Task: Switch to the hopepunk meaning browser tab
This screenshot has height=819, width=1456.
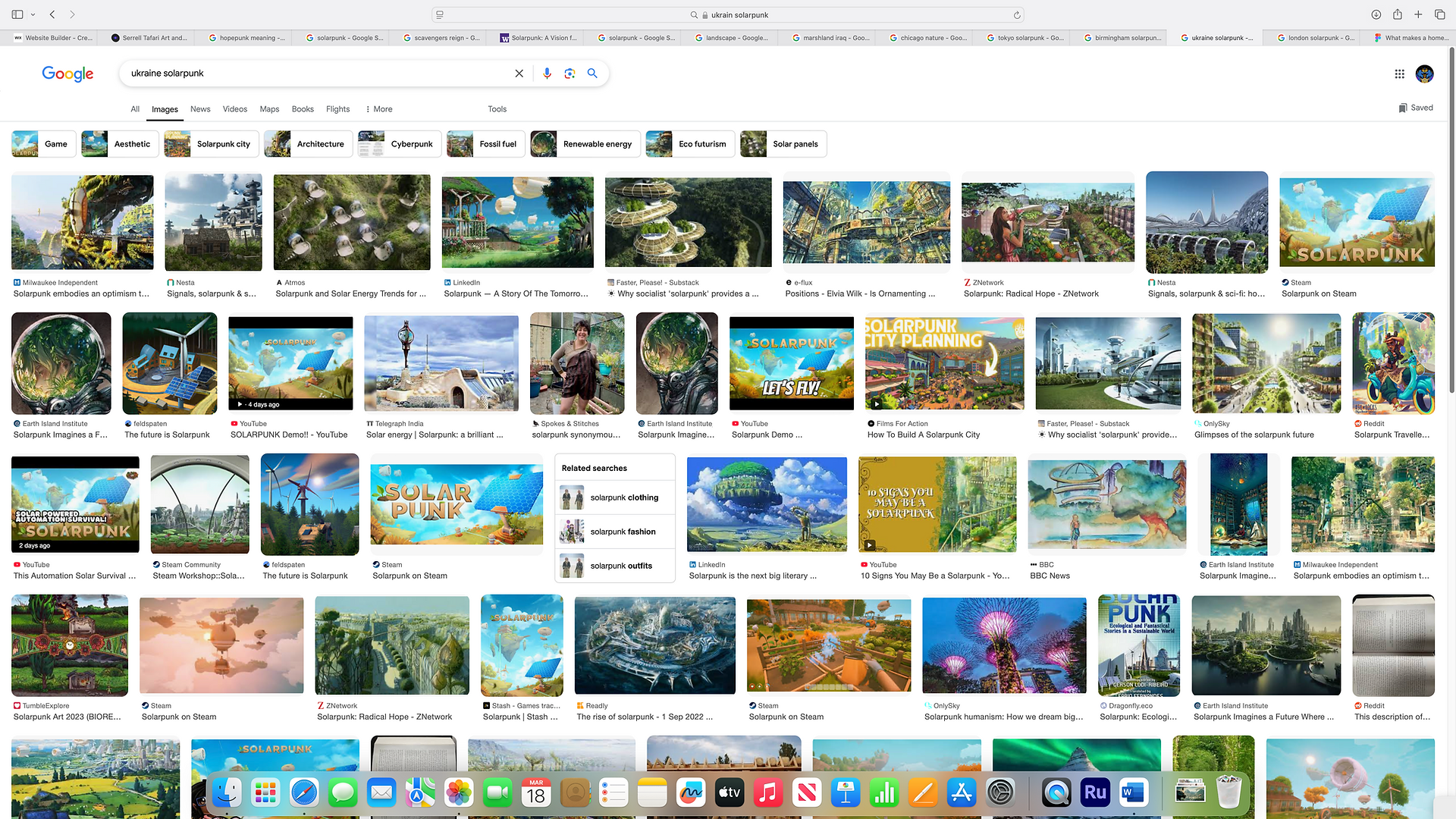Action: [246, 38]
